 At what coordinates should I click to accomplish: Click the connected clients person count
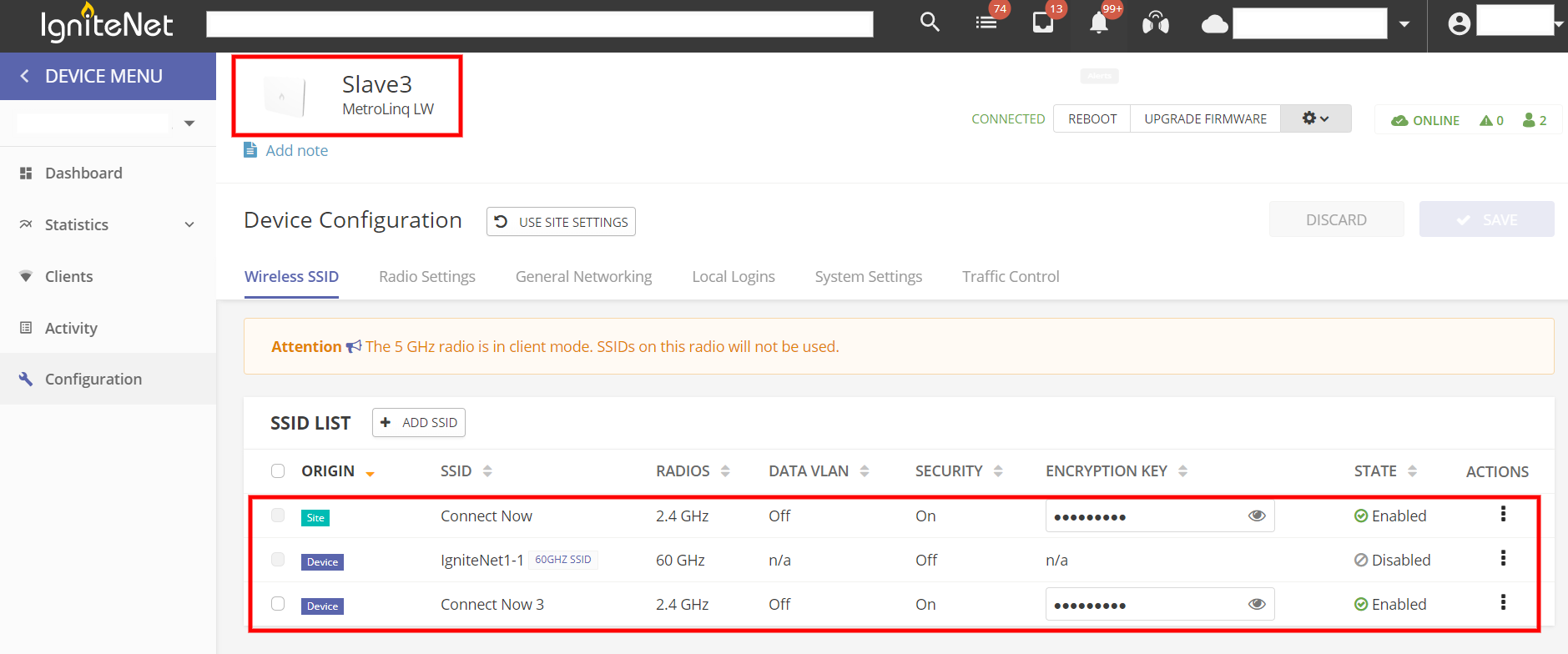[1535, 120]
